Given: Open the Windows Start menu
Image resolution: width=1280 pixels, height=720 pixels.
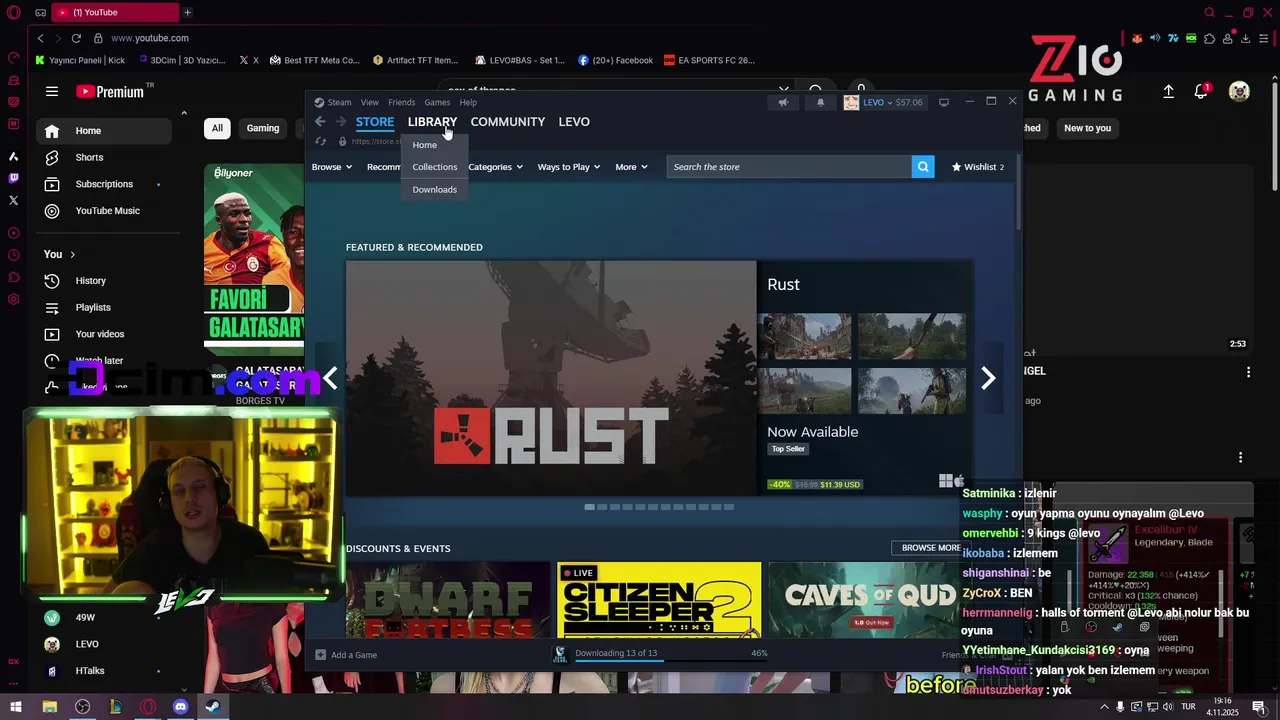Looking at the screenshot, I should coord(16,707).
